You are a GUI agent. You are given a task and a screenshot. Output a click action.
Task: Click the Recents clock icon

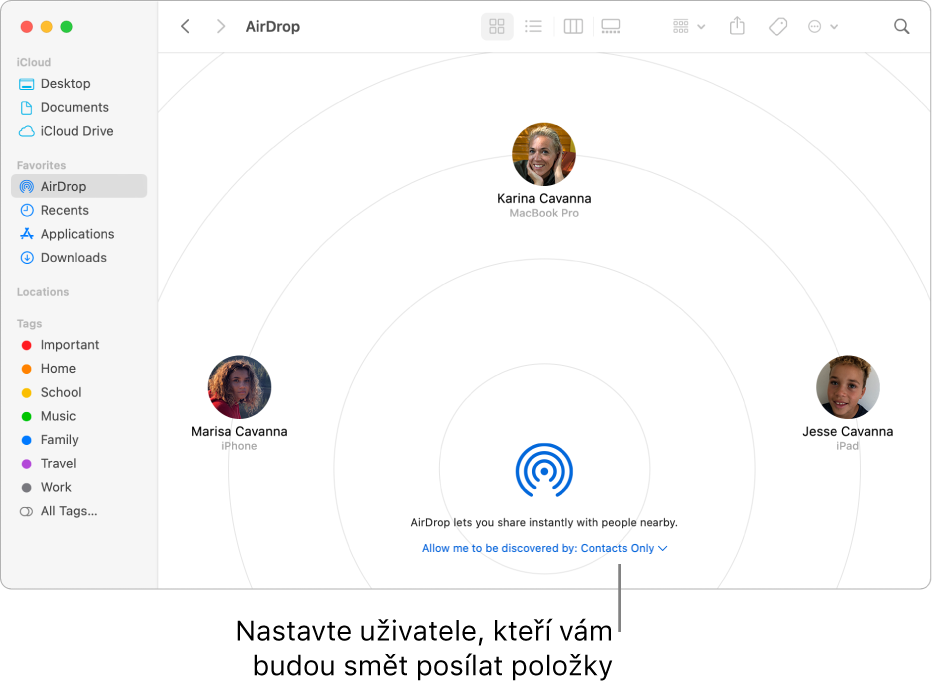(27, 210)
